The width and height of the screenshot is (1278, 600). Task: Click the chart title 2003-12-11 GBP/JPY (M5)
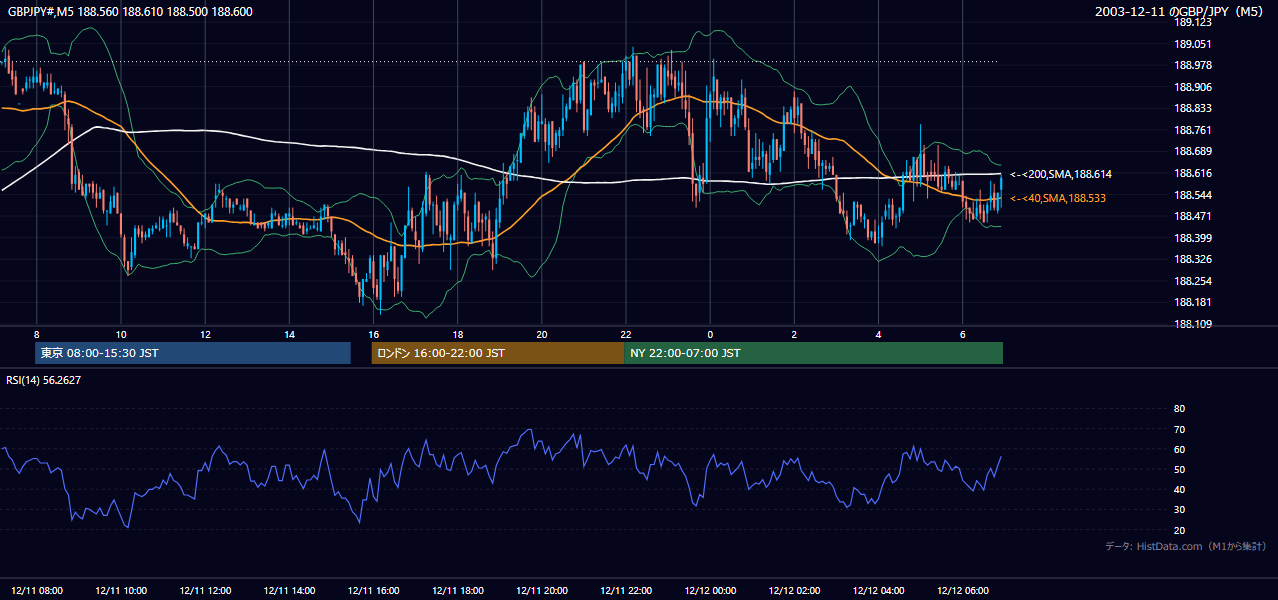tap(1181, 12)
